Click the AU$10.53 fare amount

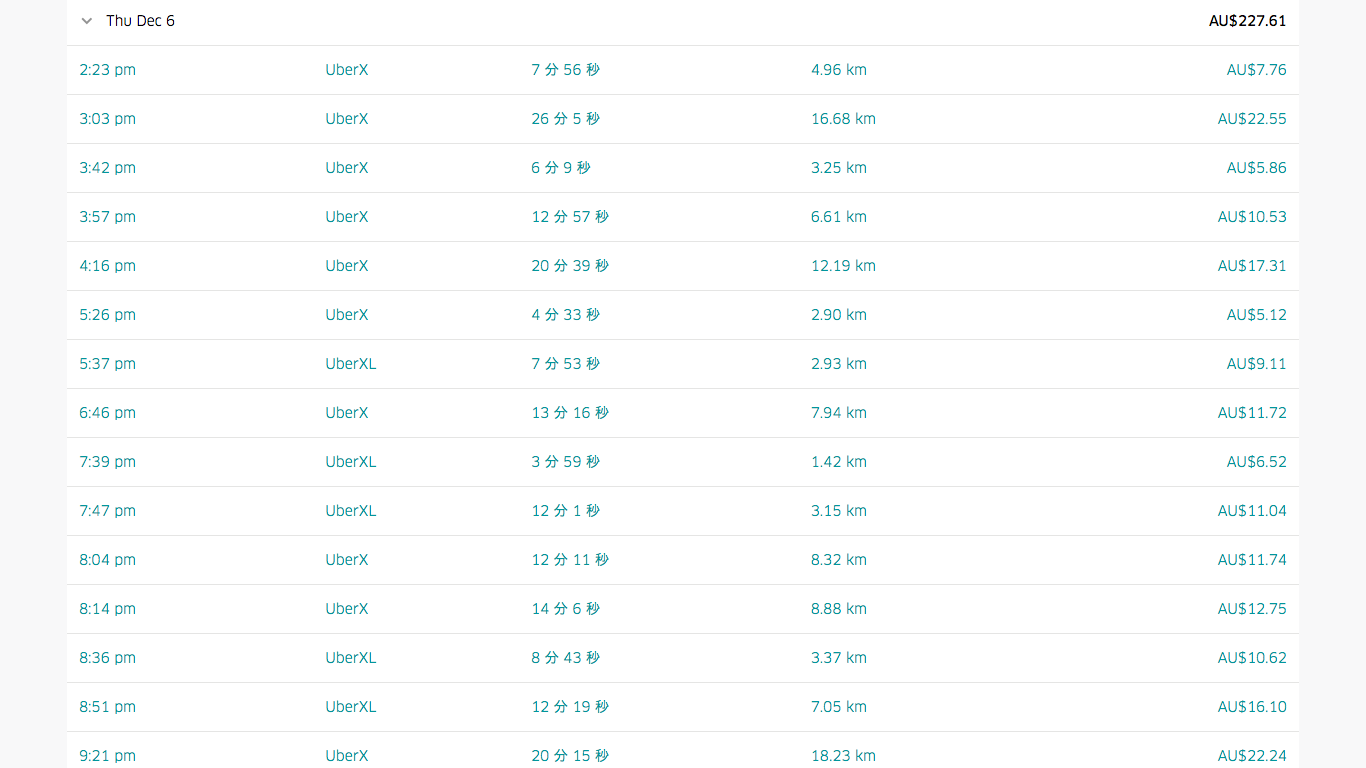pyautogui.click(x=1252, y=217)
